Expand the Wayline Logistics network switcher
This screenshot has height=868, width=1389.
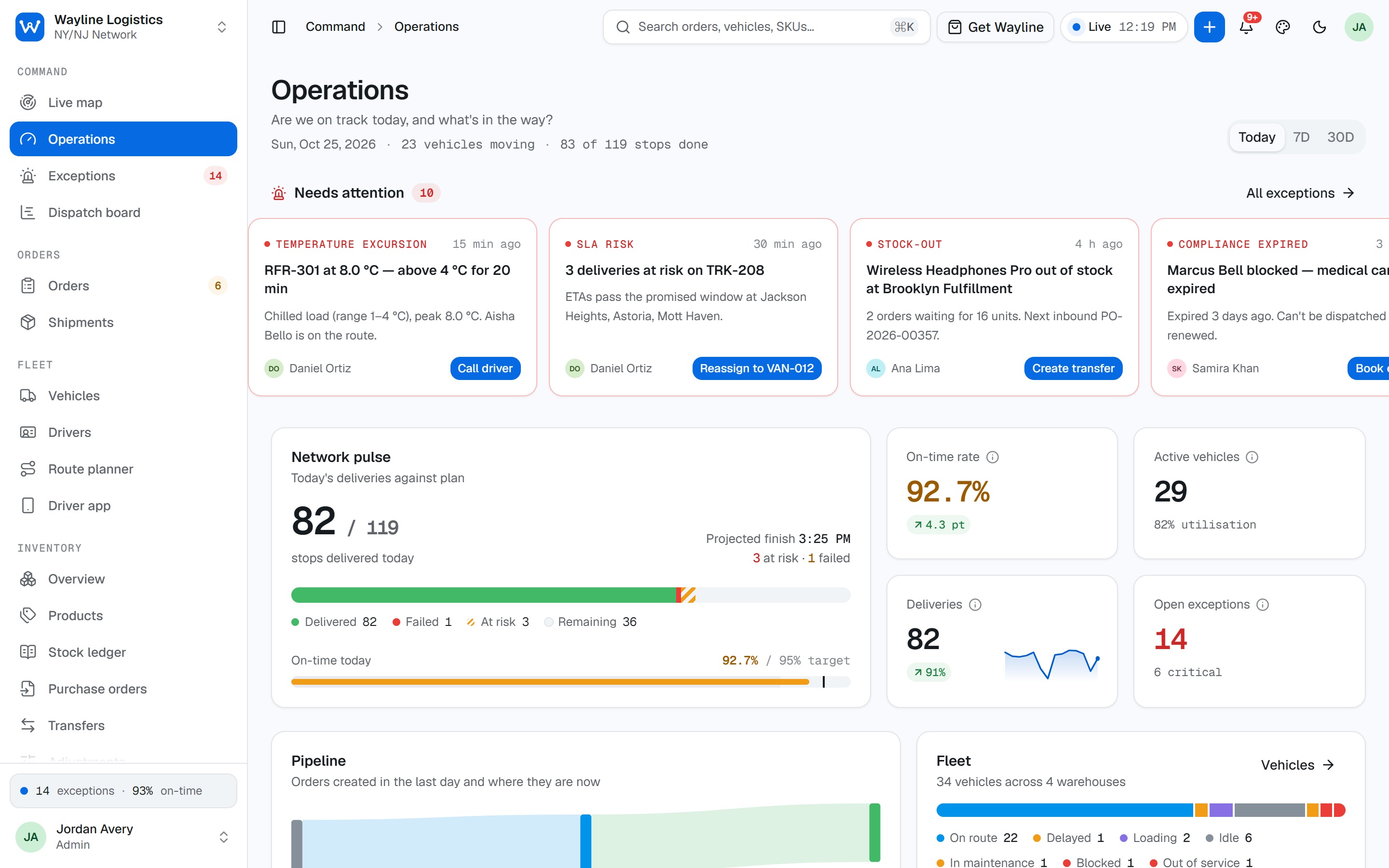221,27
